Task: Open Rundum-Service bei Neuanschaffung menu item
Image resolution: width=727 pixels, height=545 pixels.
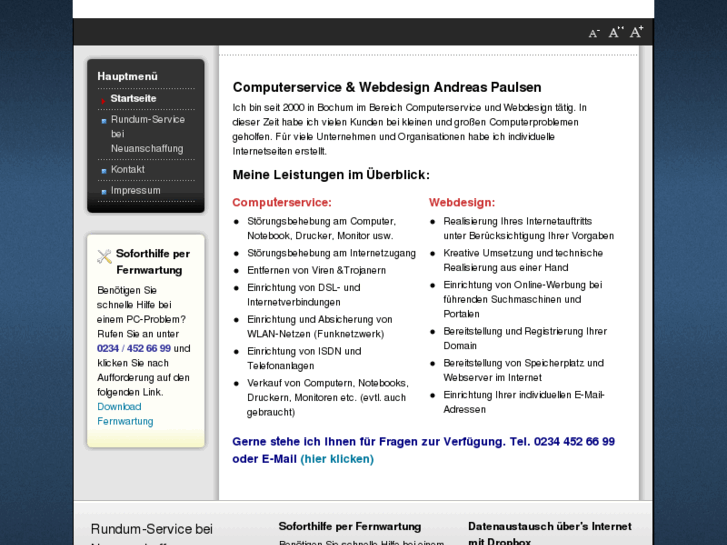Action: tap(147, 134)
